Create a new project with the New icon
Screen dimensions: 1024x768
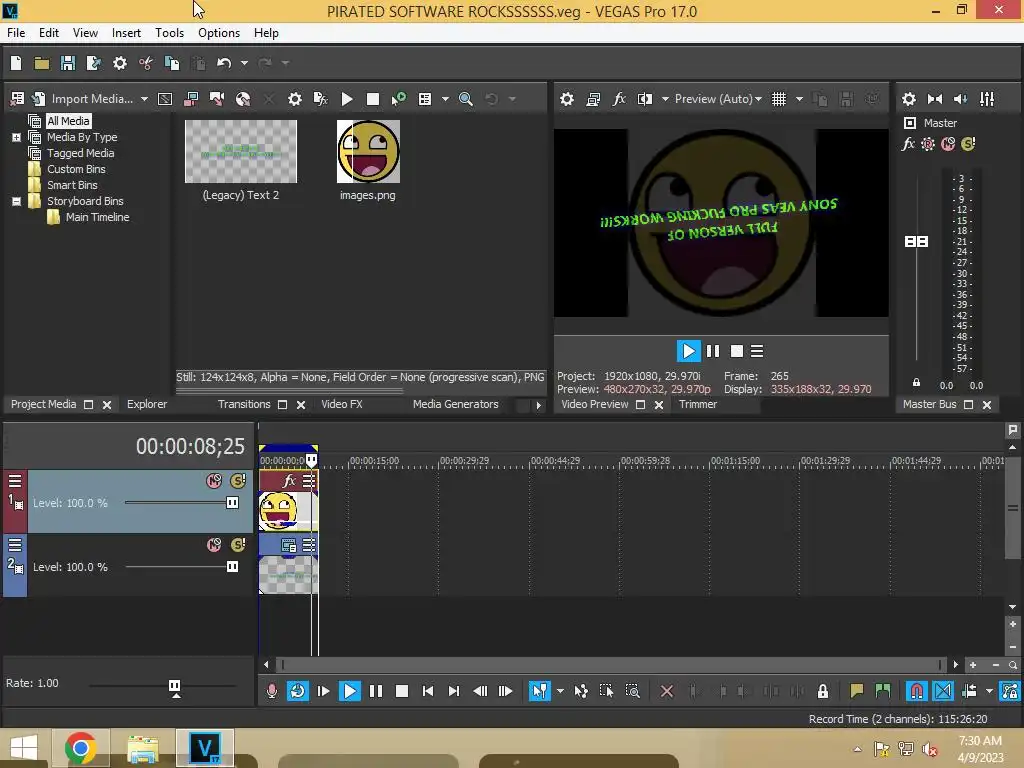click(16, 63)
